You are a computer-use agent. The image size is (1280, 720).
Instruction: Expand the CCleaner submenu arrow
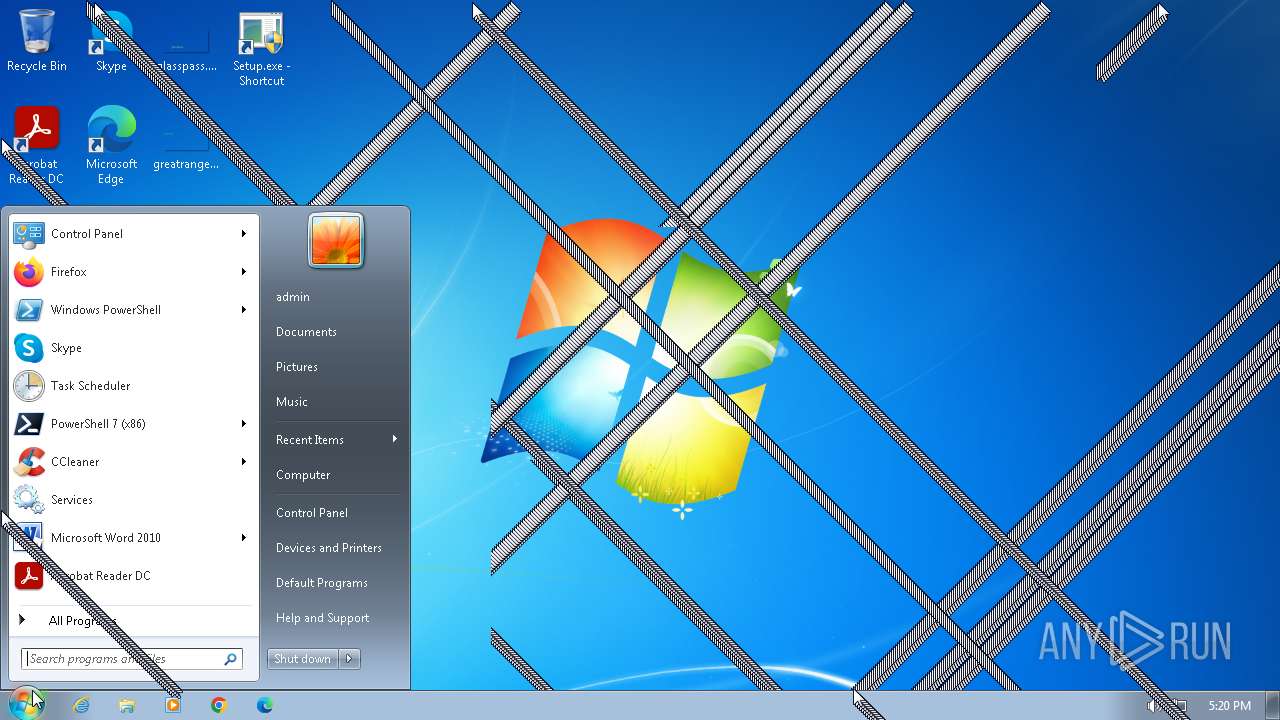coord(243,462)
